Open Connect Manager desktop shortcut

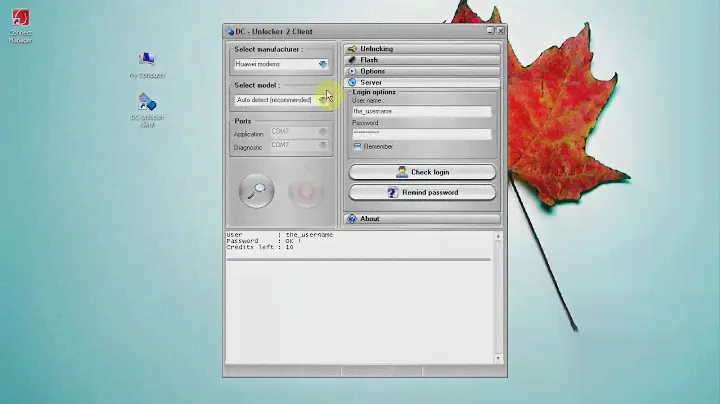tap(19, 19)
